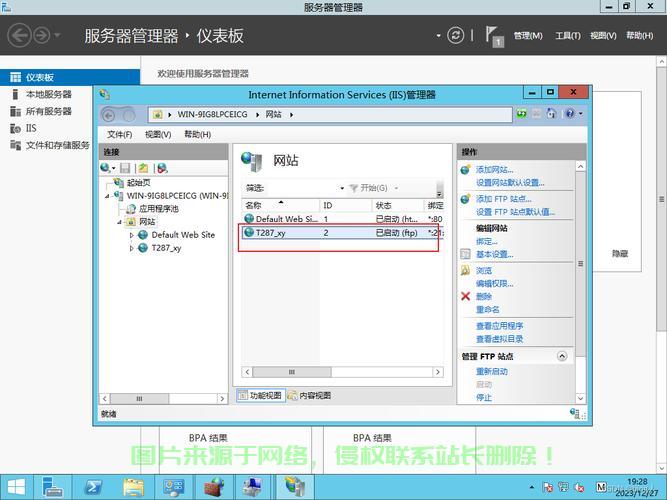This screenshot has height=500, width=667.
Task: Click 停止 under FTP site management
Action: point(484,397)
